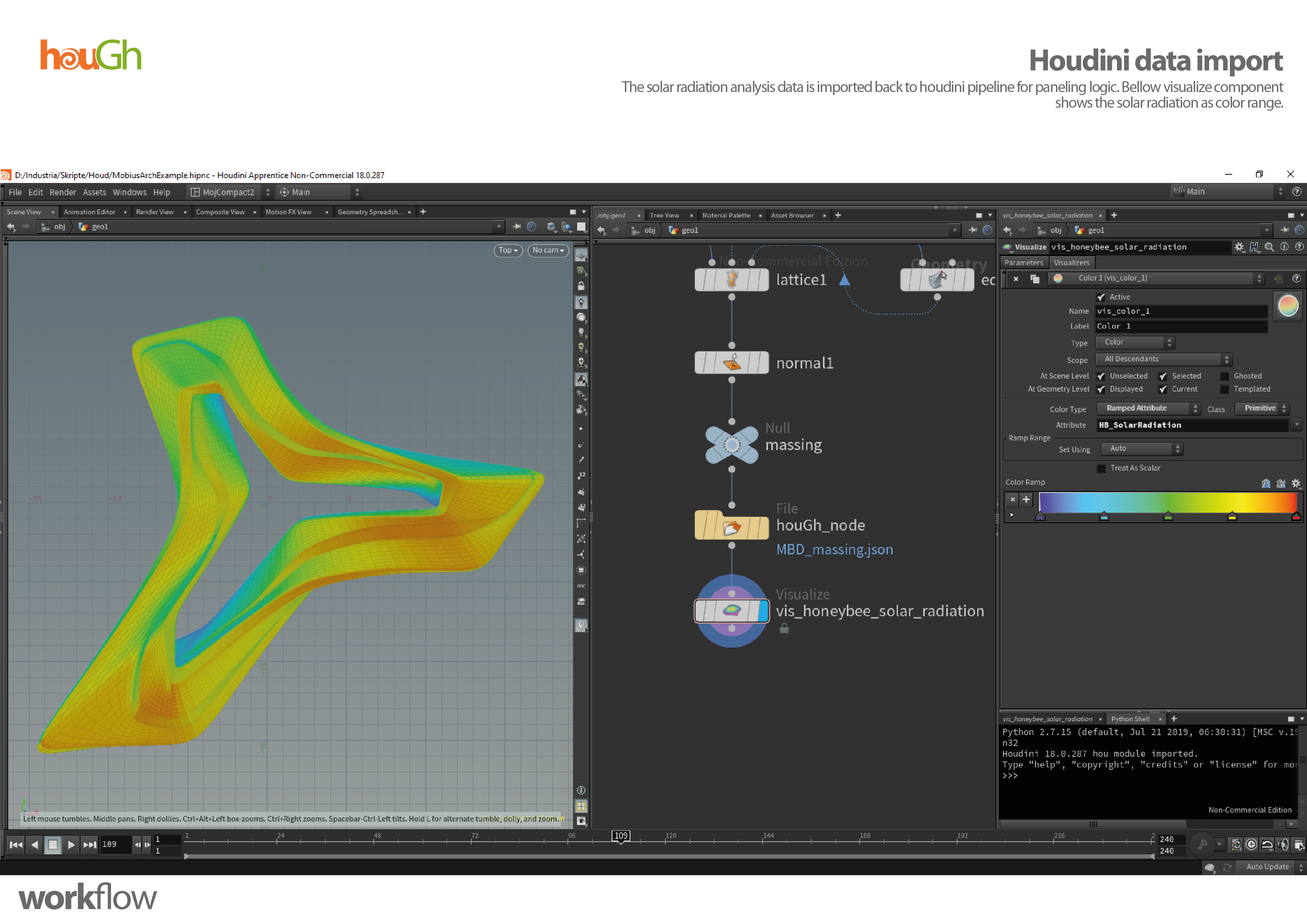This screenshot has width=1307, height=924.
Task: Expand the Attribute name dropdown arrow
Action: tap(1296, 425)
